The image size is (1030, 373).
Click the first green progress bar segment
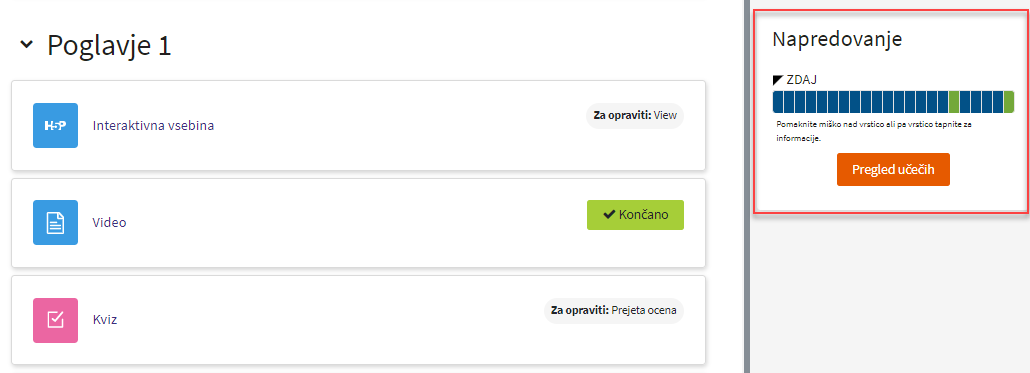click(x=954, y=102)
